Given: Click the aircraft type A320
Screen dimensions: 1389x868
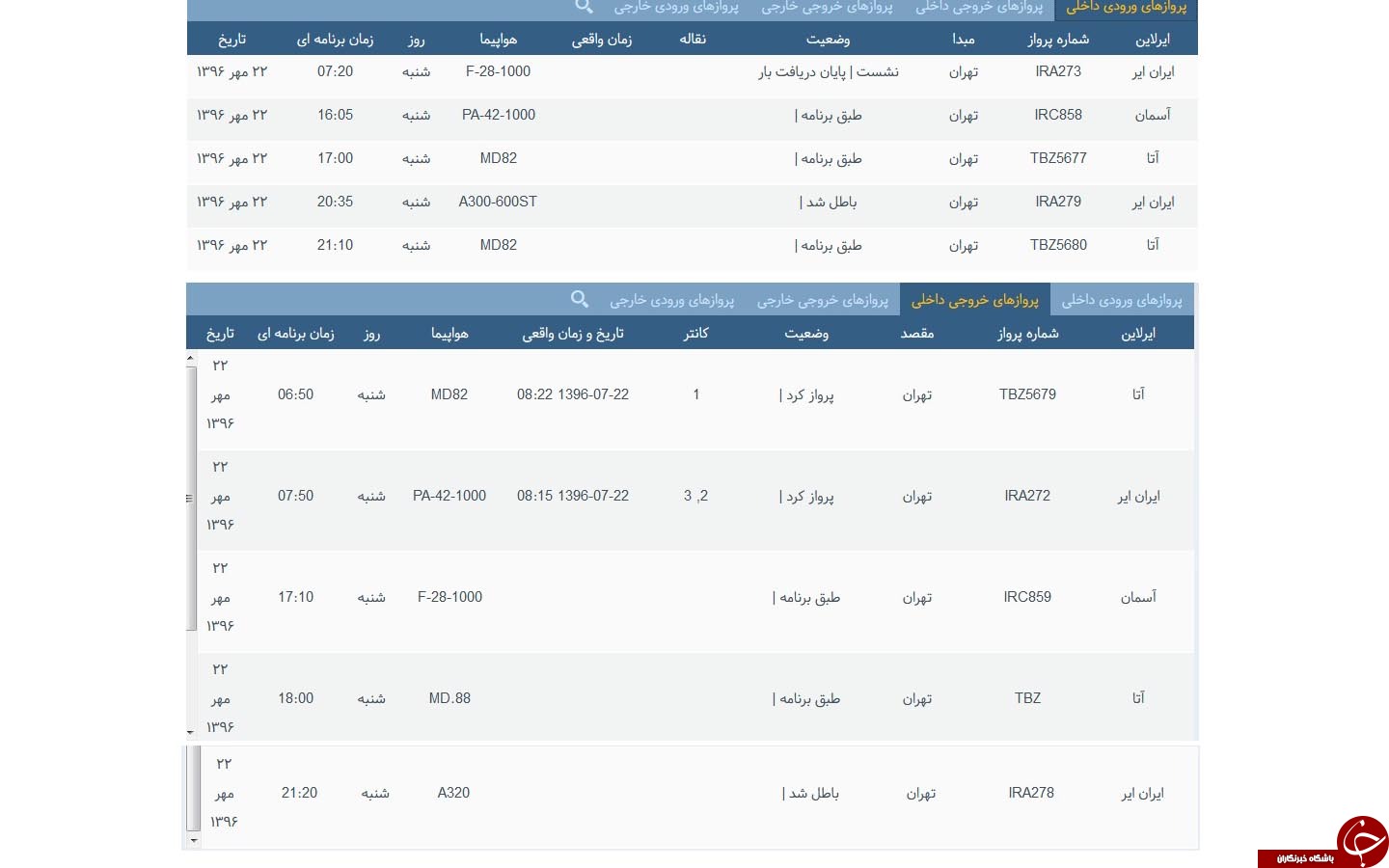Looking at the screenshot, I should 453,793.
